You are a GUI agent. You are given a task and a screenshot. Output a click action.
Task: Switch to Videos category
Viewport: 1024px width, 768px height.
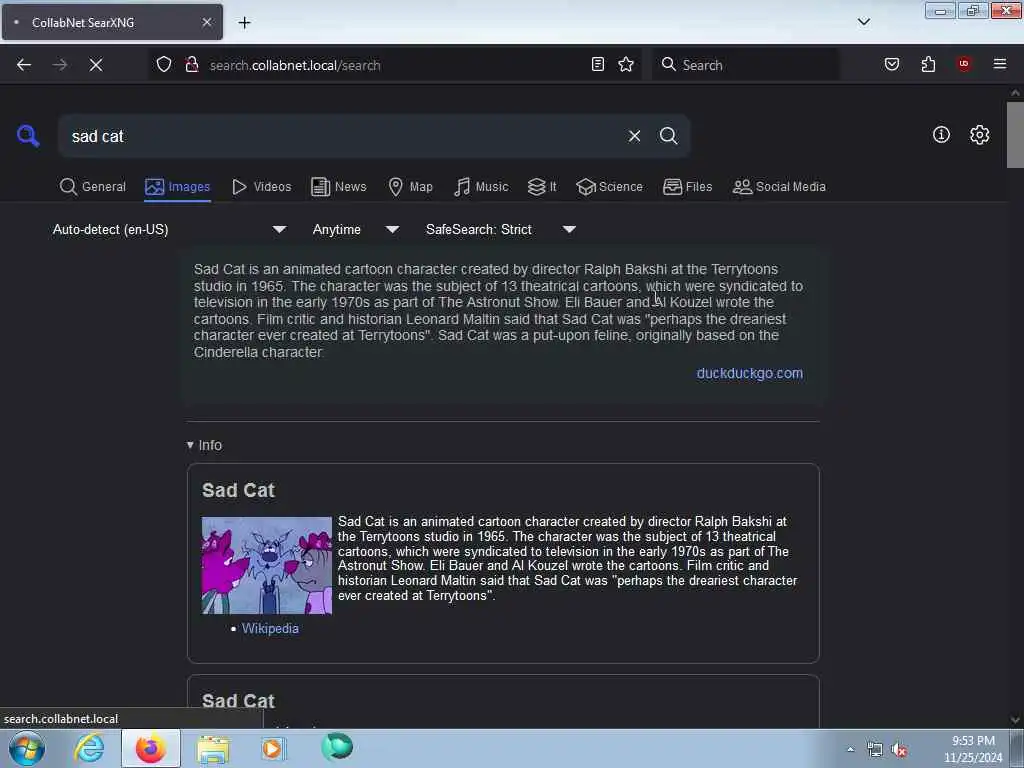261,187
